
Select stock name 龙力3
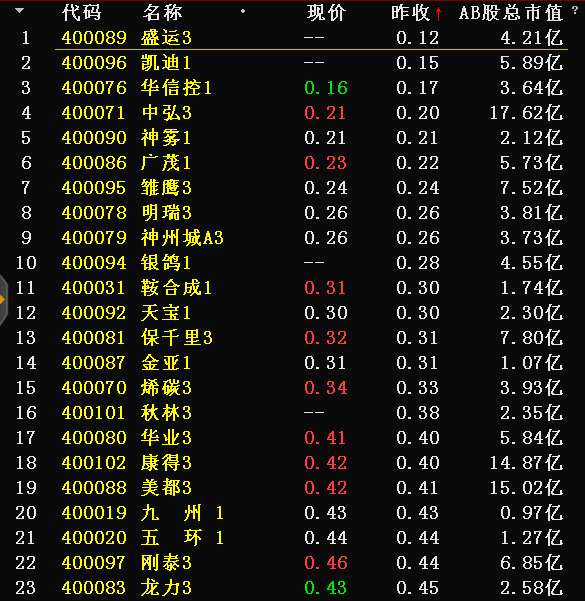pyautogui.click(x=166, y=588)
